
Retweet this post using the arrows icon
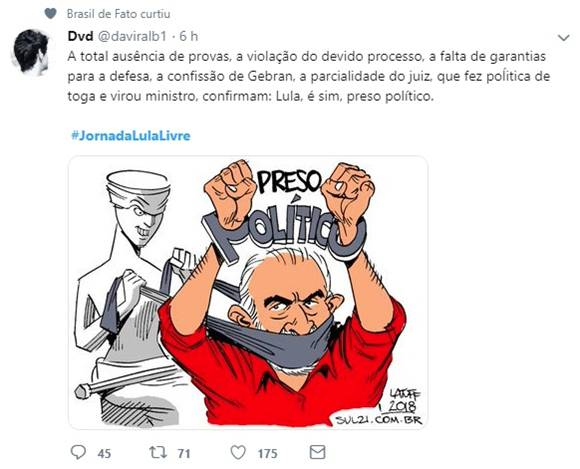pyautogui.click(x=158, y=452)
